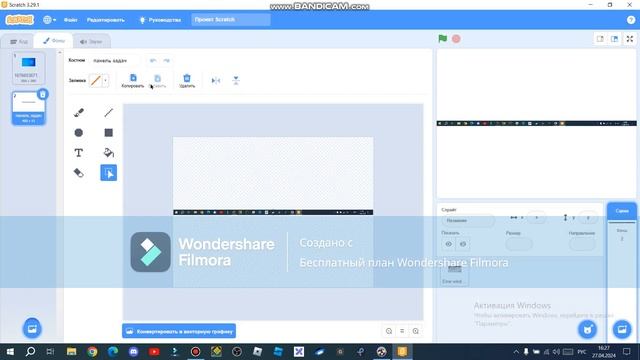Open Google Chrome from taskbar
Viewport: 640px width, 360px height.
(92, 351)
